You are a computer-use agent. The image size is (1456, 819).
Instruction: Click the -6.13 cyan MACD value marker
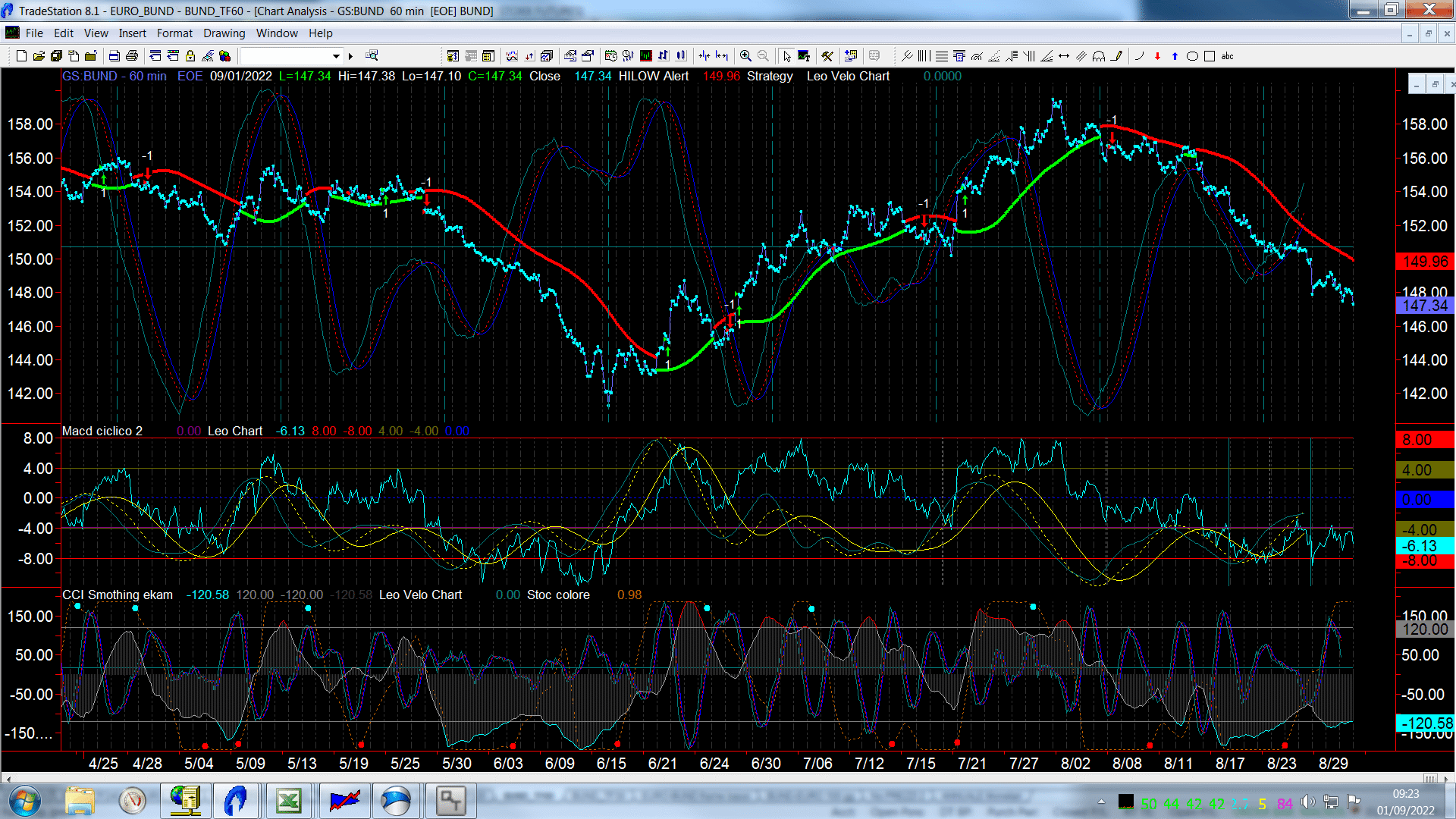pyautogui.click(x=1425, y=546)
